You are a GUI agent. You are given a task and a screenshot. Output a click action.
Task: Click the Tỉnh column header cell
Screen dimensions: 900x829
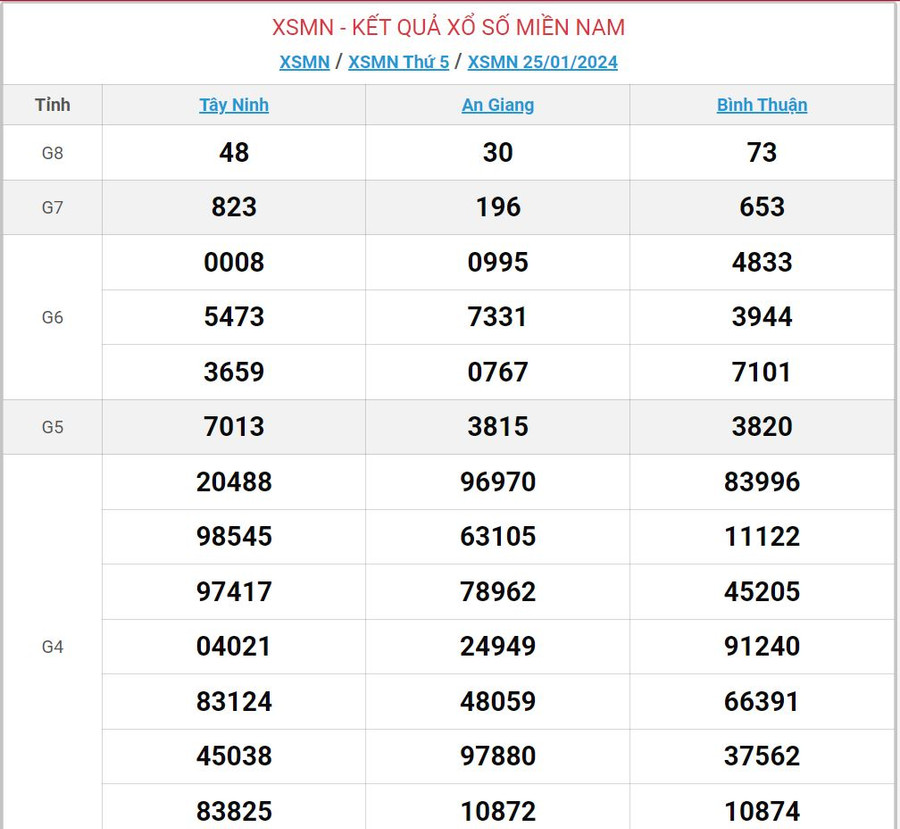[52, 105]
